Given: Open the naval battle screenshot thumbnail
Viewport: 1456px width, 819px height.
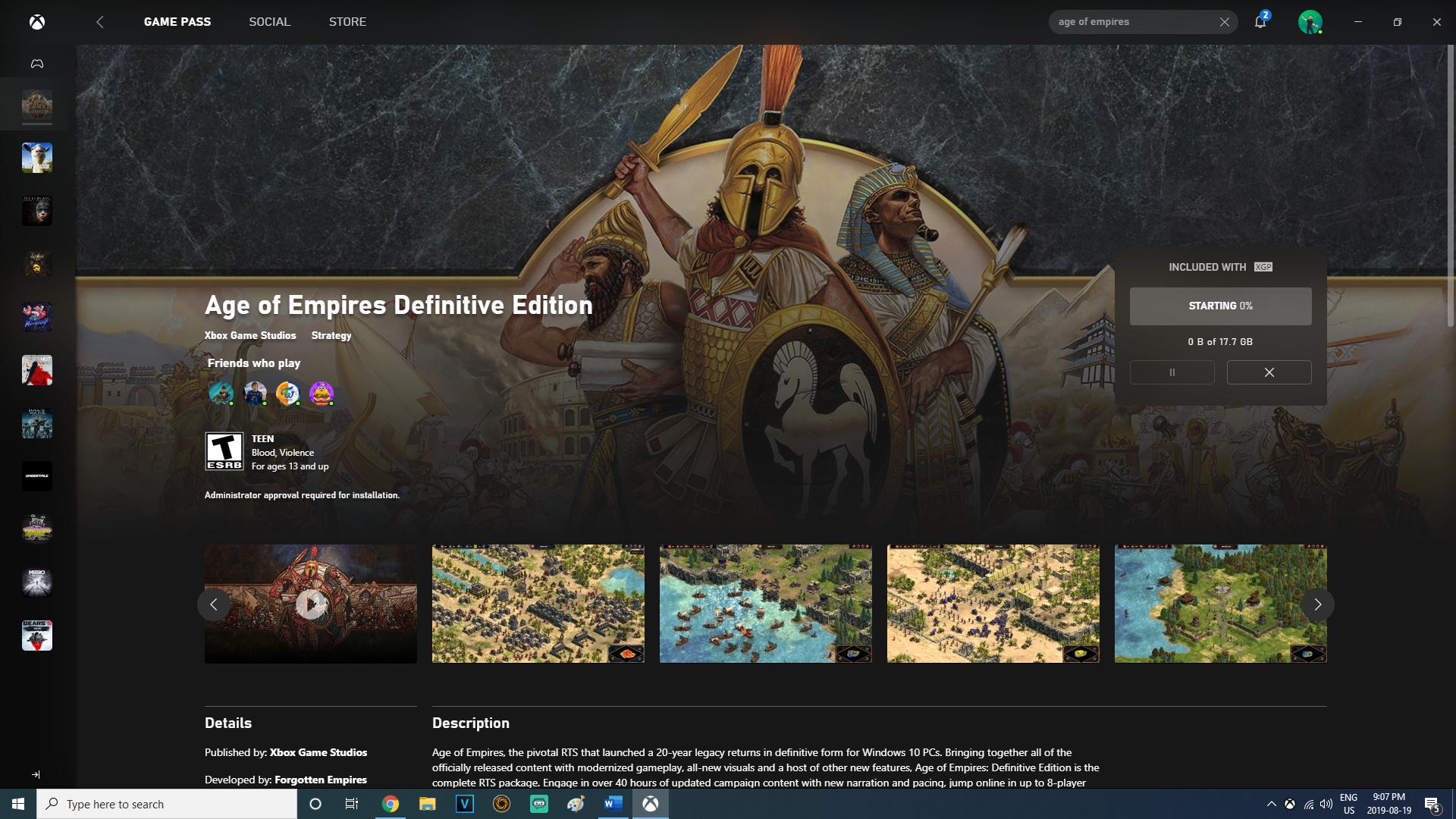Looking at the screenshot, I should pyautogui.click(x=765, y=604).
